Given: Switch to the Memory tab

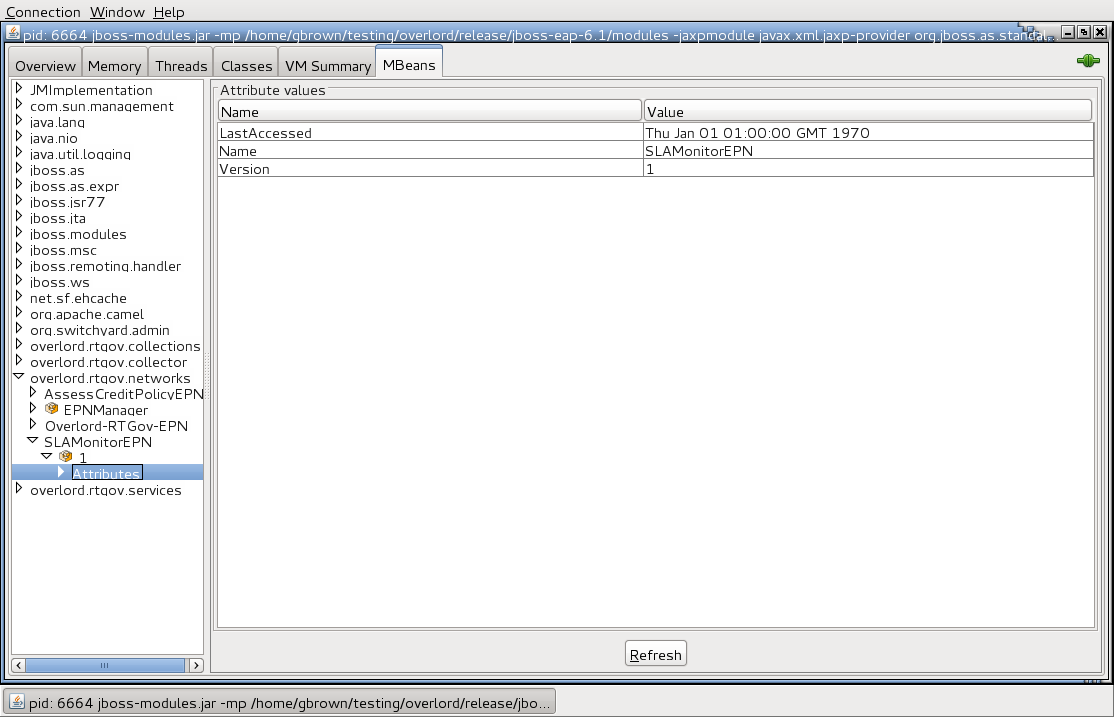Looking at the screenshot, I should [x=113, y=65].
